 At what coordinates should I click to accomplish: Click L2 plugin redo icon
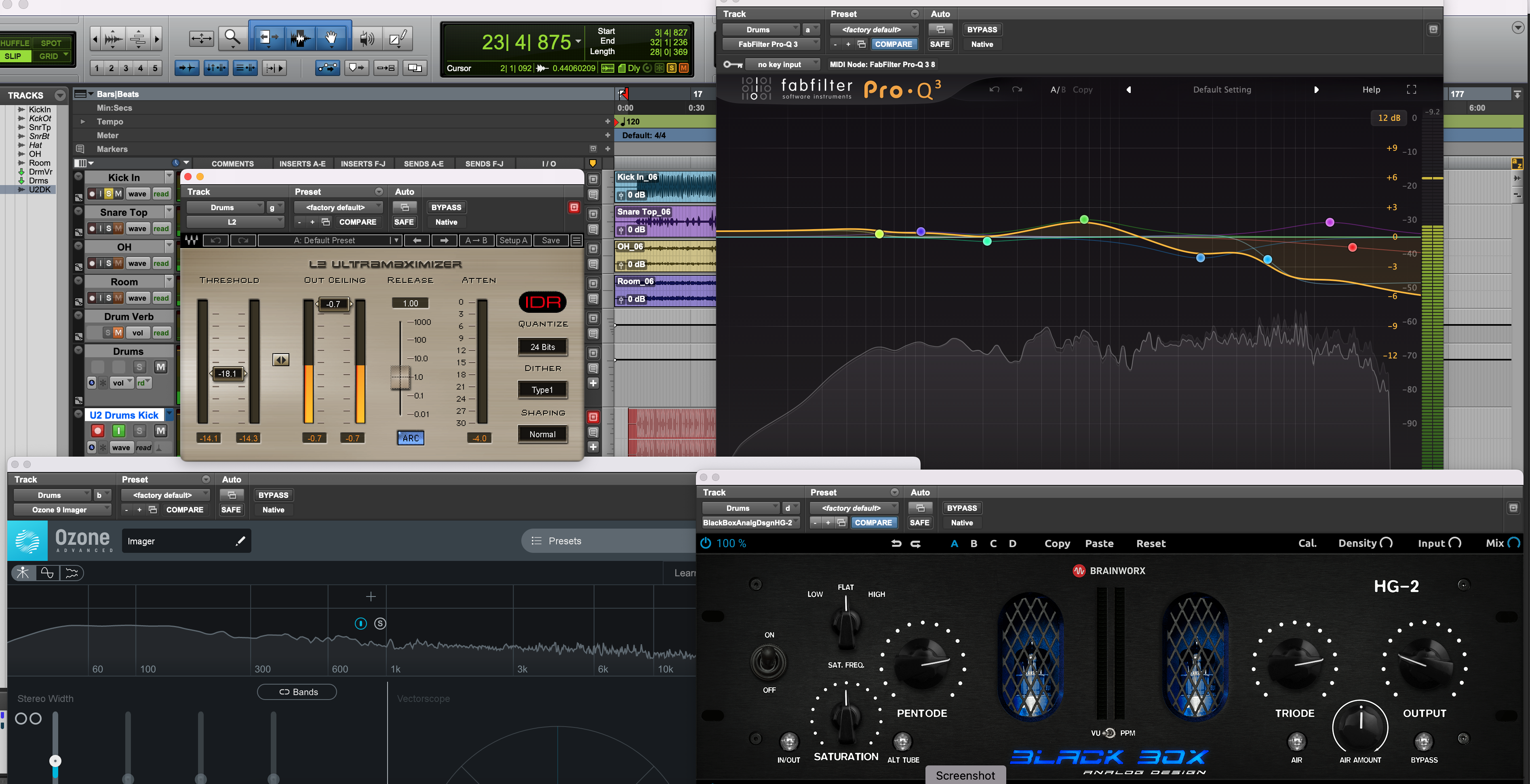pyautogui.click(x=243, y=240)
